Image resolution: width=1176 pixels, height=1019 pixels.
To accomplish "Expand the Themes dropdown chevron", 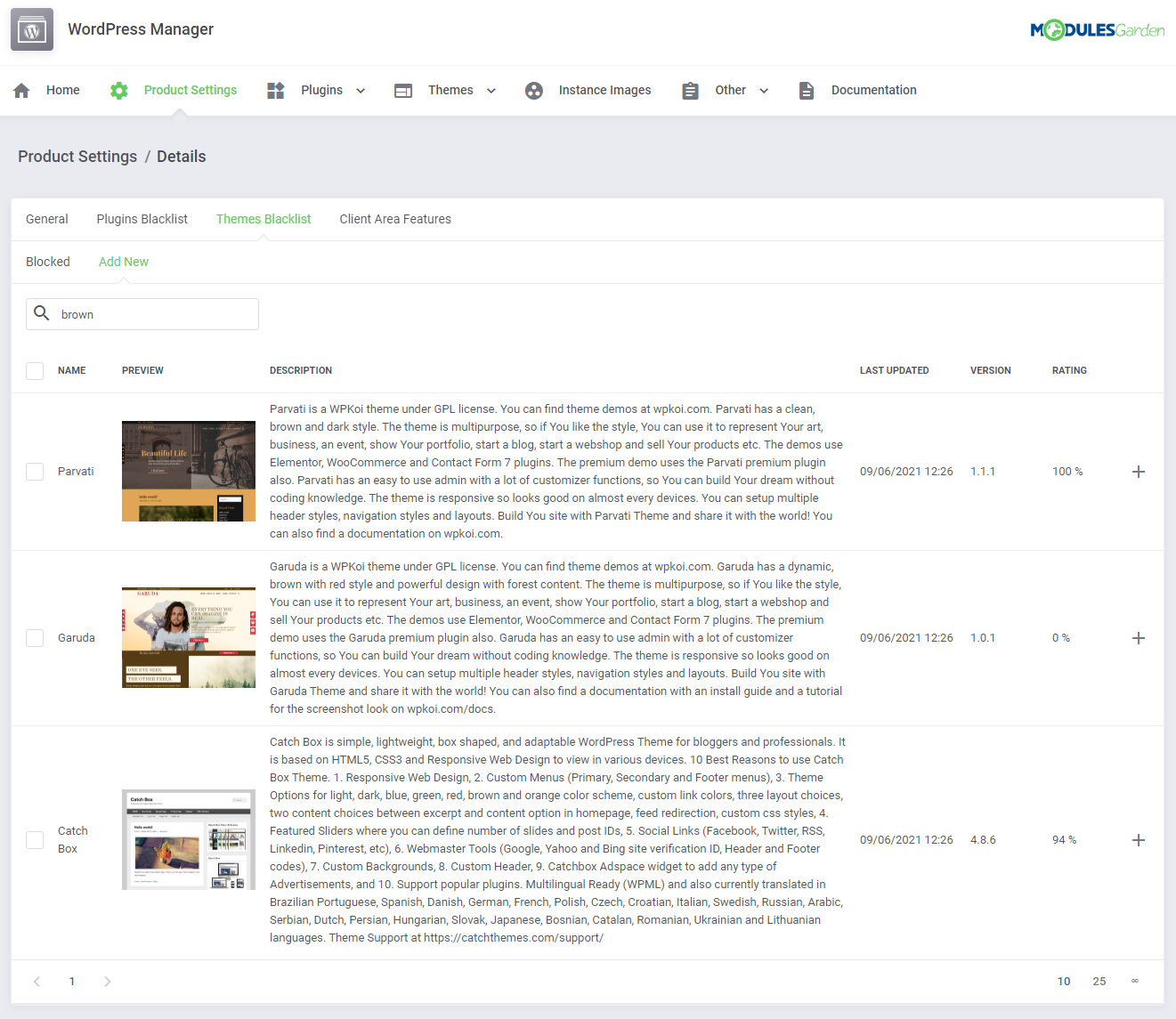I will (x=491, y=91).
